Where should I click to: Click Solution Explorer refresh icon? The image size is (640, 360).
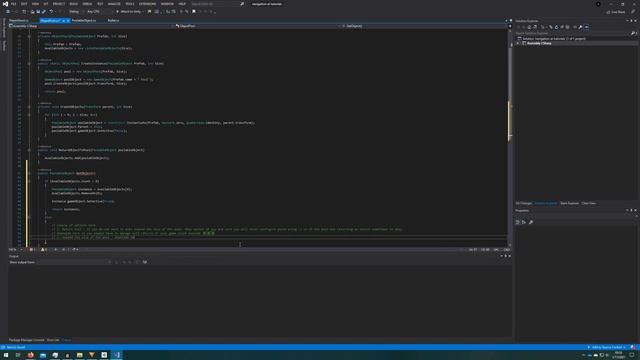pyautogui.click(x=556, y=27)
